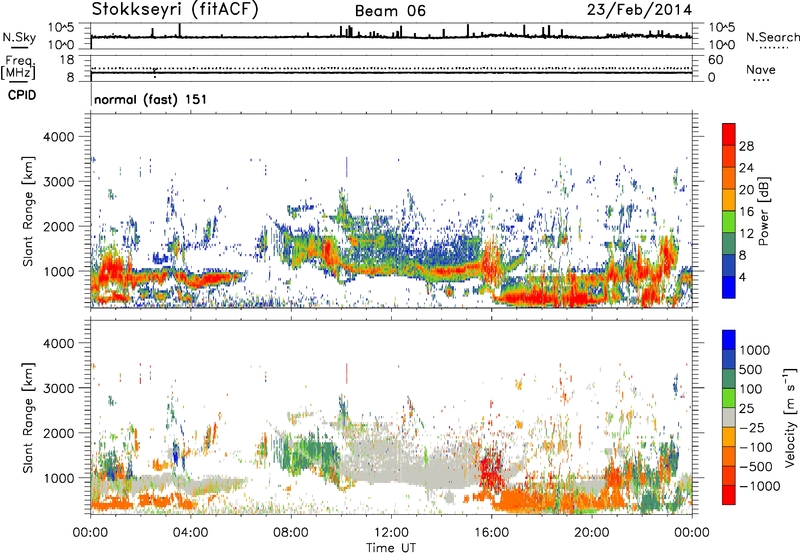This screenshot has height=554, width=800.
Task: Click the 4 label on power colorbar
Action: pyautogui.click(x=742, y=277)
